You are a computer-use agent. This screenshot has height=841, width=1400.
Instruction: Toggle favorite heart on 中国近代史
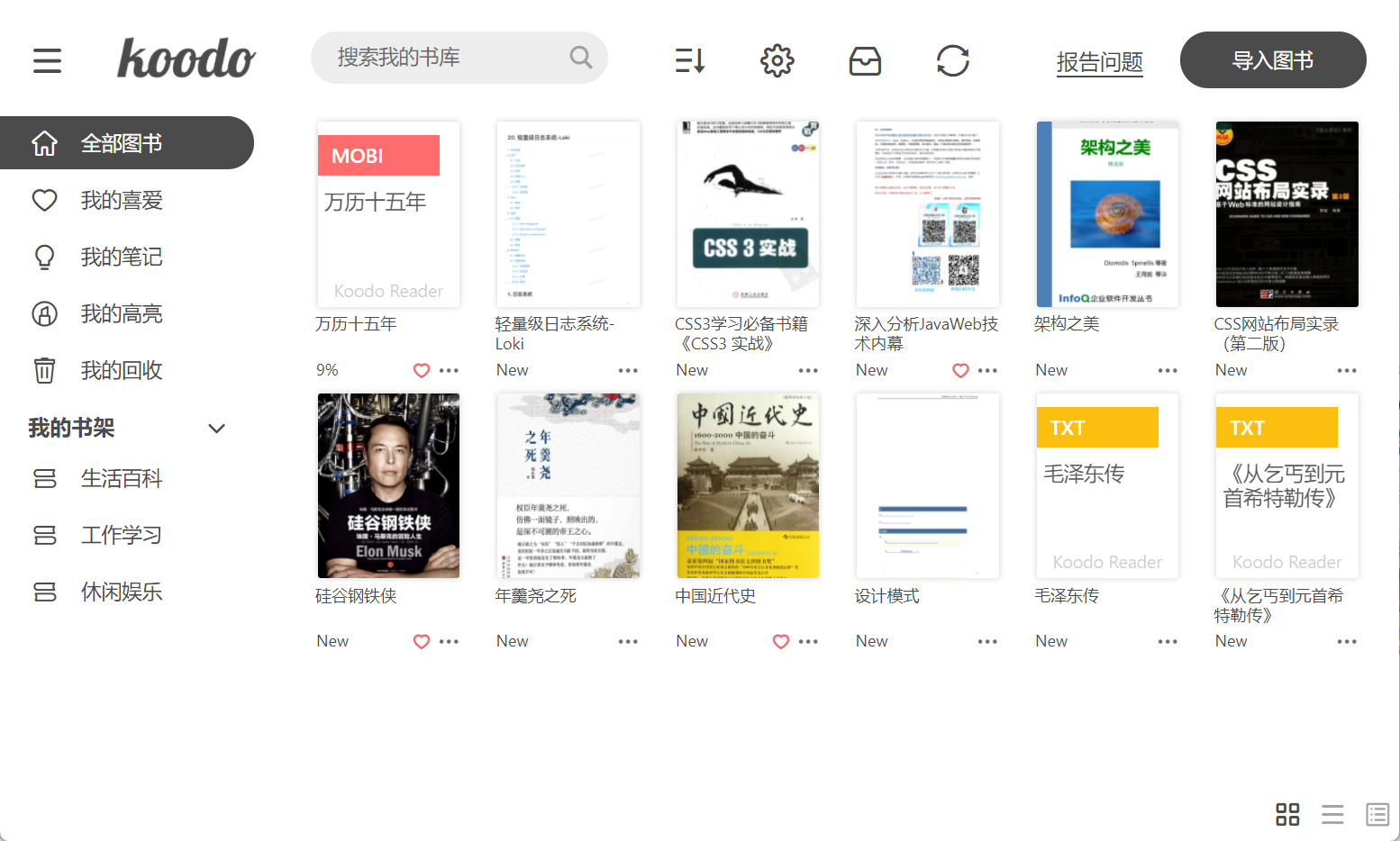[781, 641]
